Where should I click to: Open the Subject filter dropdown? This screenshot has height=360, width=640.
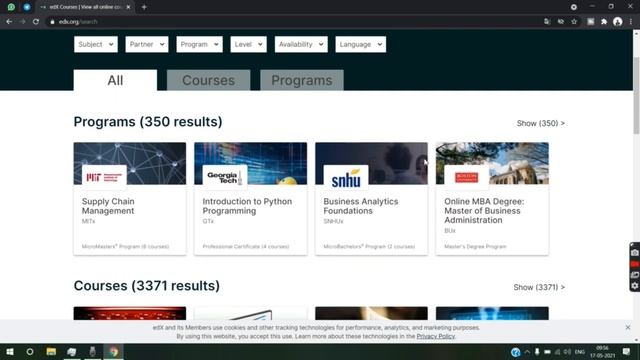tap(96, 44)
